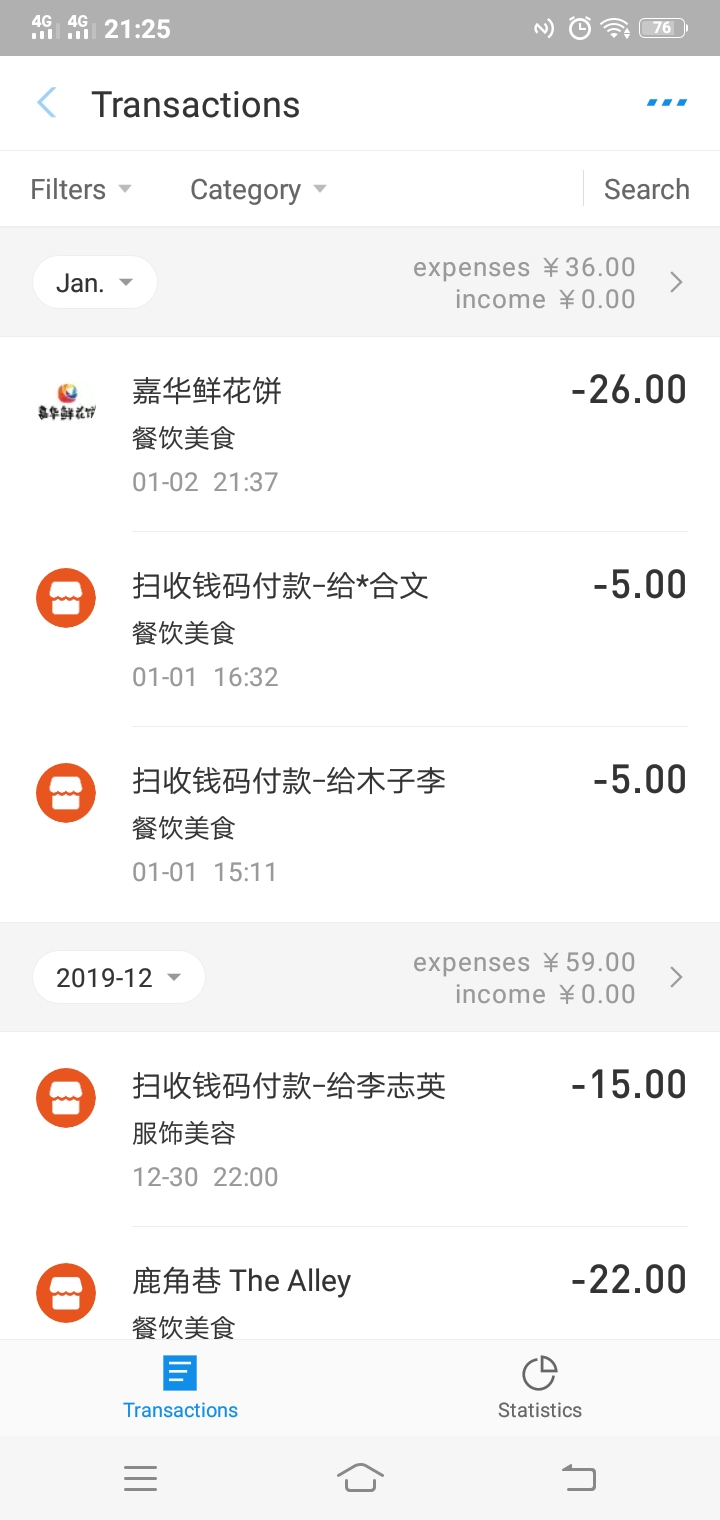
Task: Expand the Category dropdown
Action: [x=258, y=189]
